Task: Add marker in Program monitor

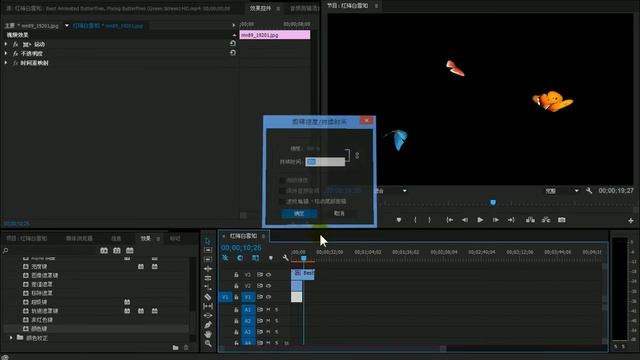Action: click(399, 220)
